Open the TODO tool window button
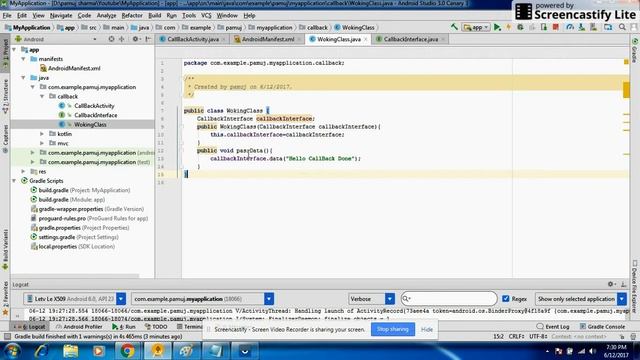Viewport: 640px width, 360px height. [156, 327]
